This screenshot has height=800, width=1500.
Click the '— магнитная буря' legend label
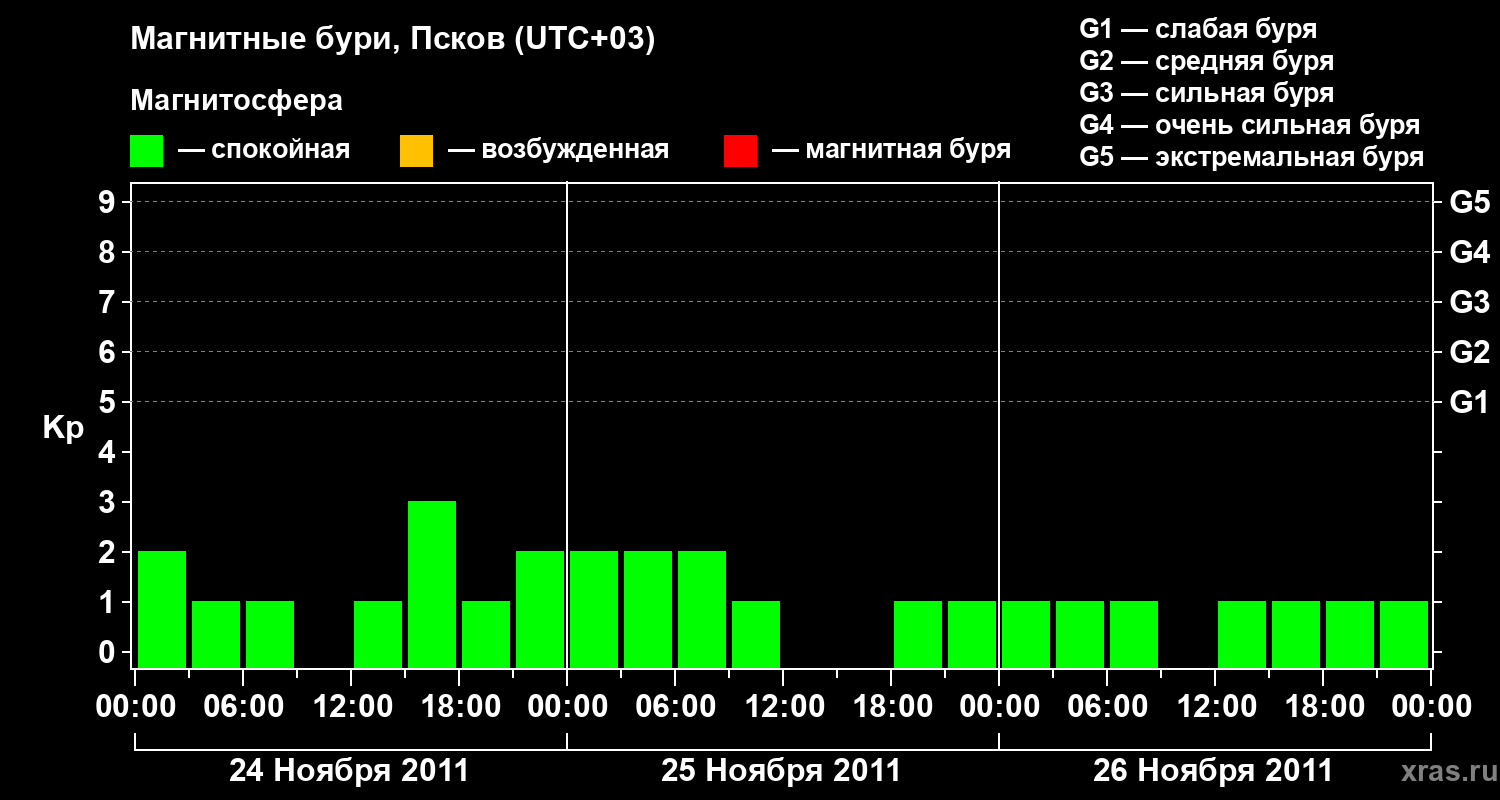tap(891, 151)
